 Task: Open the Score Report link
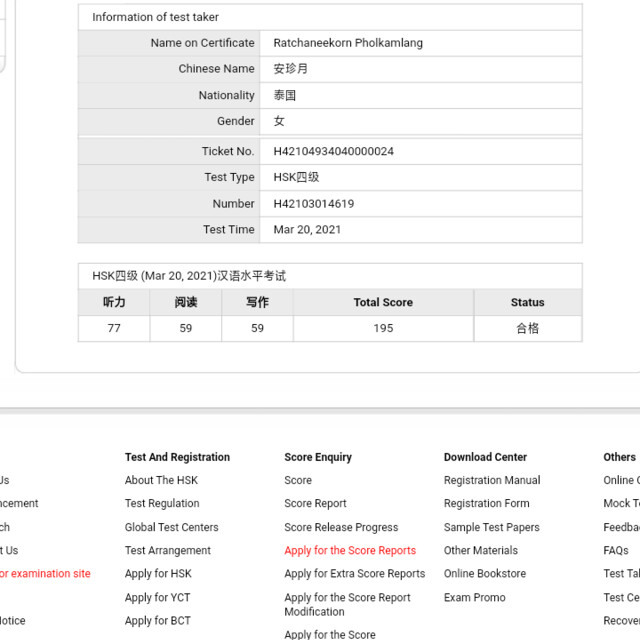[315, 504]
